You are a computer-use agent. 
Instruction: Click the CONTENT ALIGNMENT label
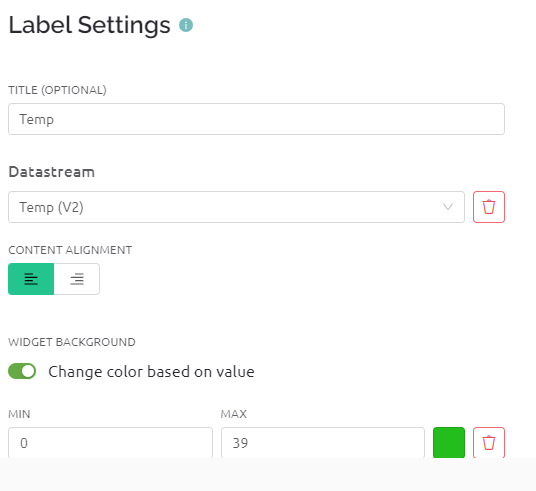pyautogui.click(x=70, y=250)
